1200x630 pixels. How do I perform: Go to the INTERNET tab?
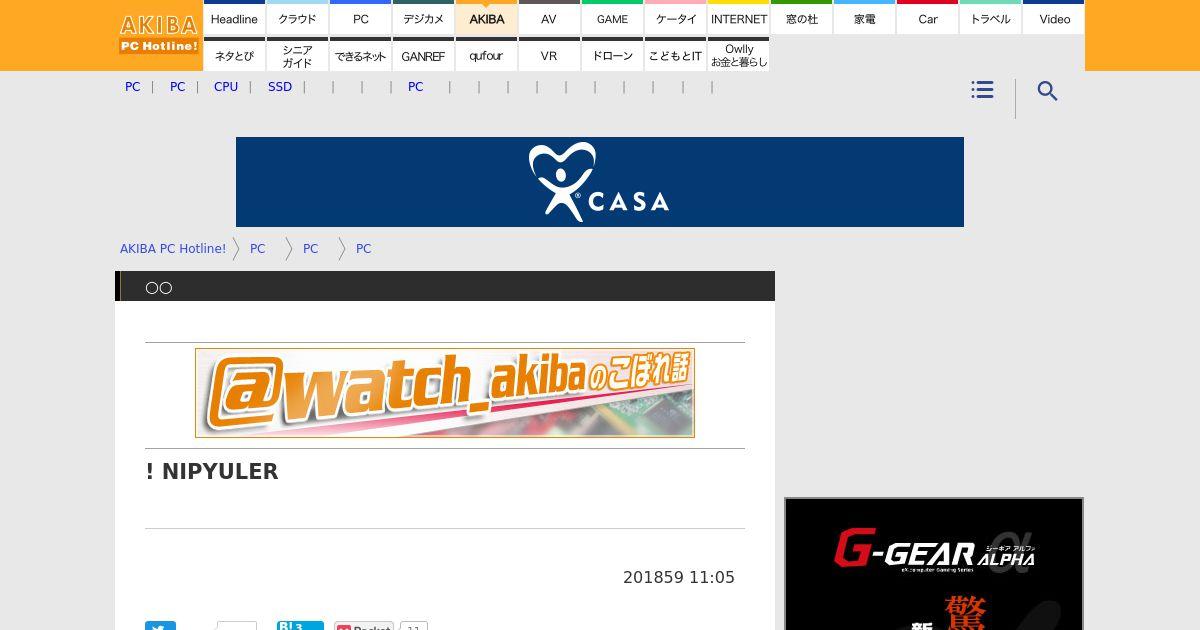[739, 19]
